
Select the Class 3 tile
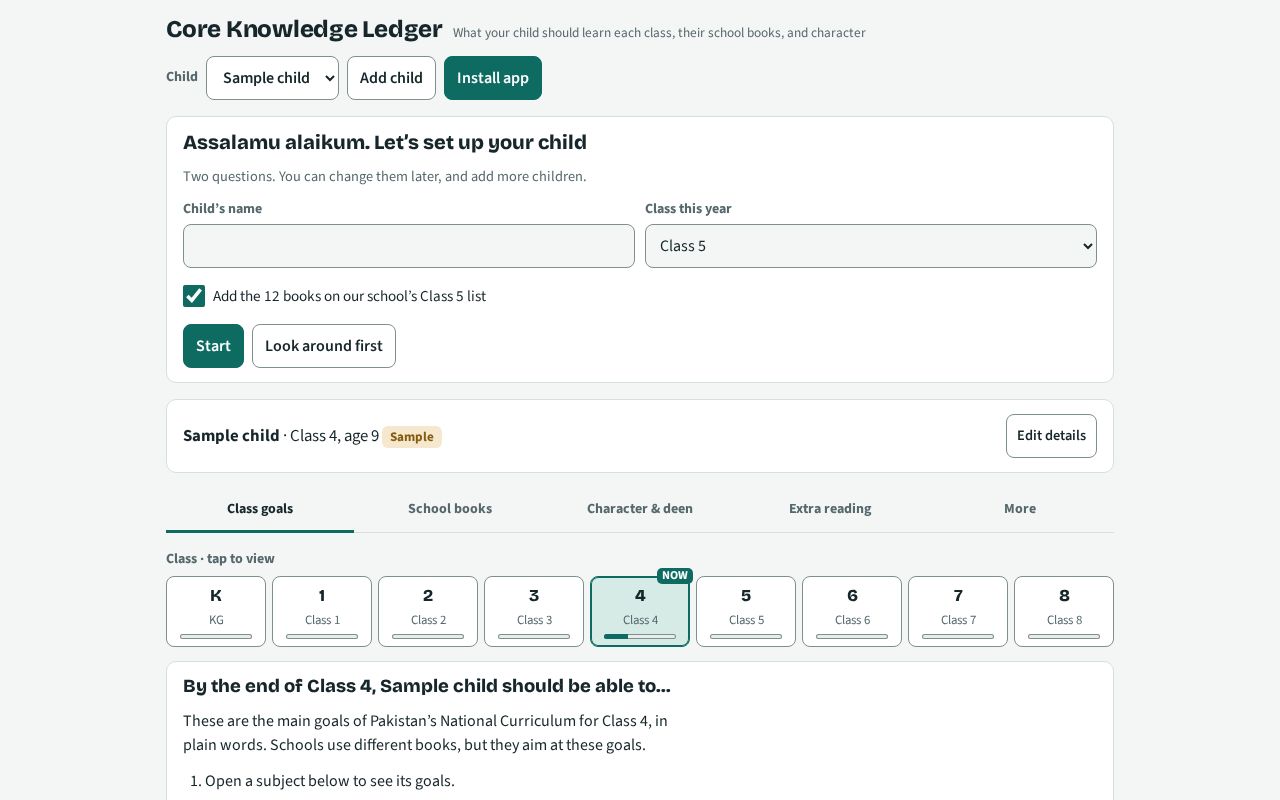[534, 611]
